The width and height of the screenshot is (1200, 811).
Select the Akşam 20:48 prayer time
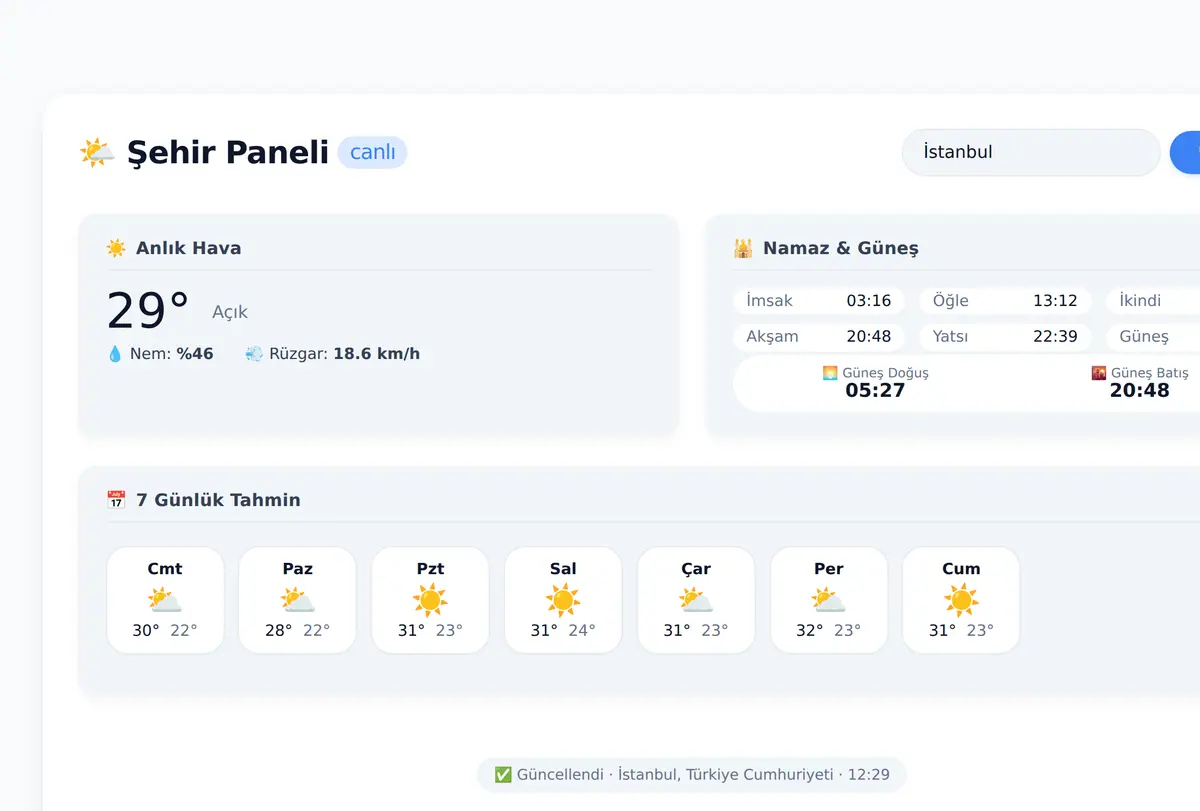[x=819, y=337]
